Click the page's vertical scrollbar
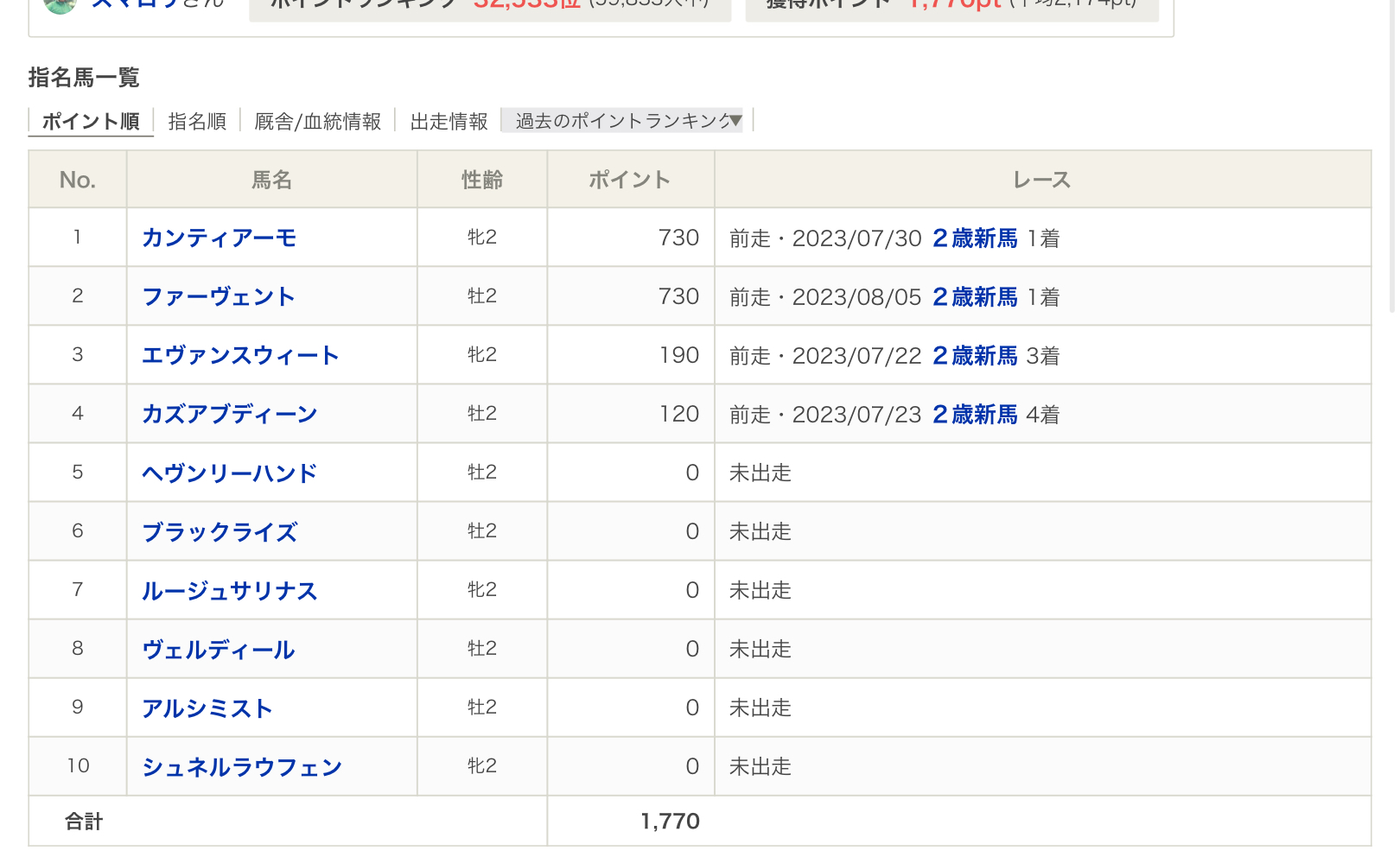This screenshot has height=857, width=1400. (x=1393, y=156)
